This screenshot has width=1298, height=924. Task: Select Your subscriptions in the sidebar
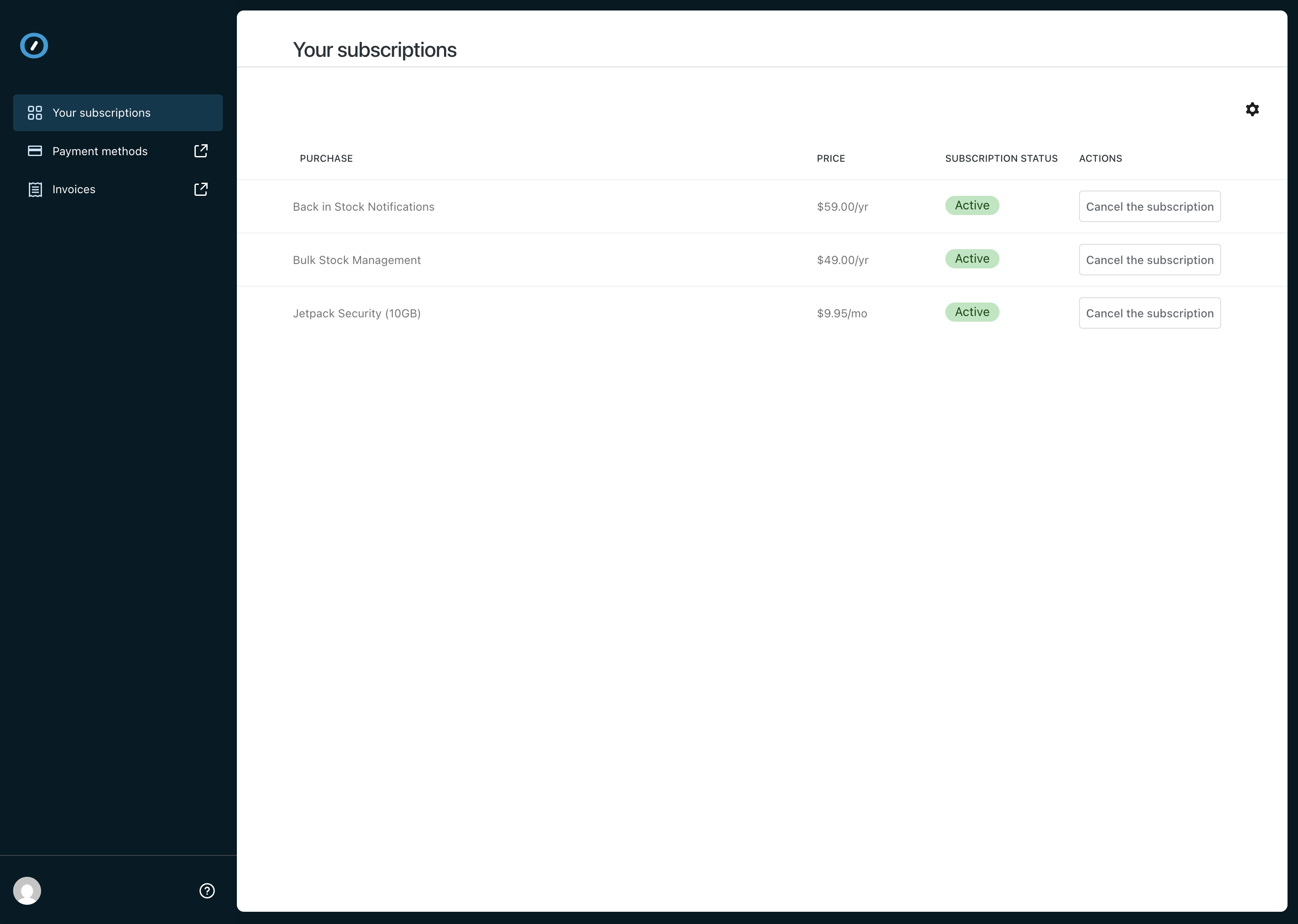coord(101,113)
